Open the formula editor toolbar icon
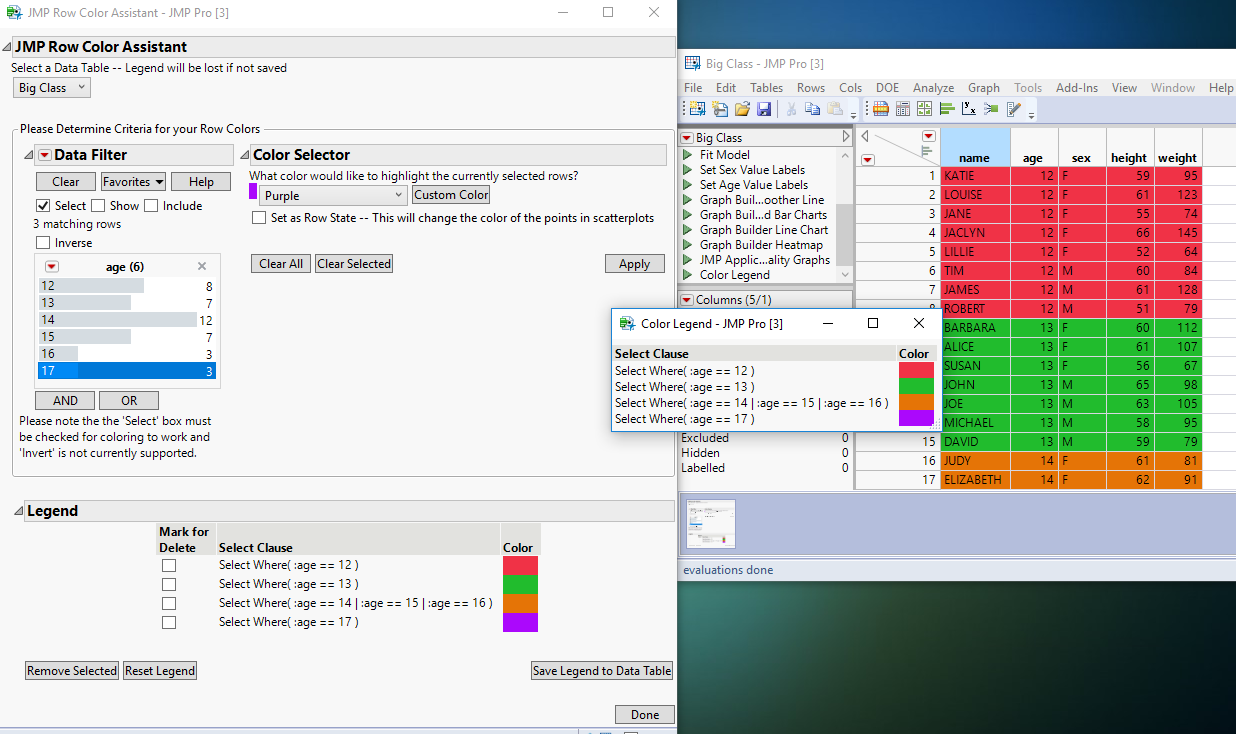Image resolution: width=1236 pixels, height=734 pixels. pyautogui.click(x=1013, y=108)
